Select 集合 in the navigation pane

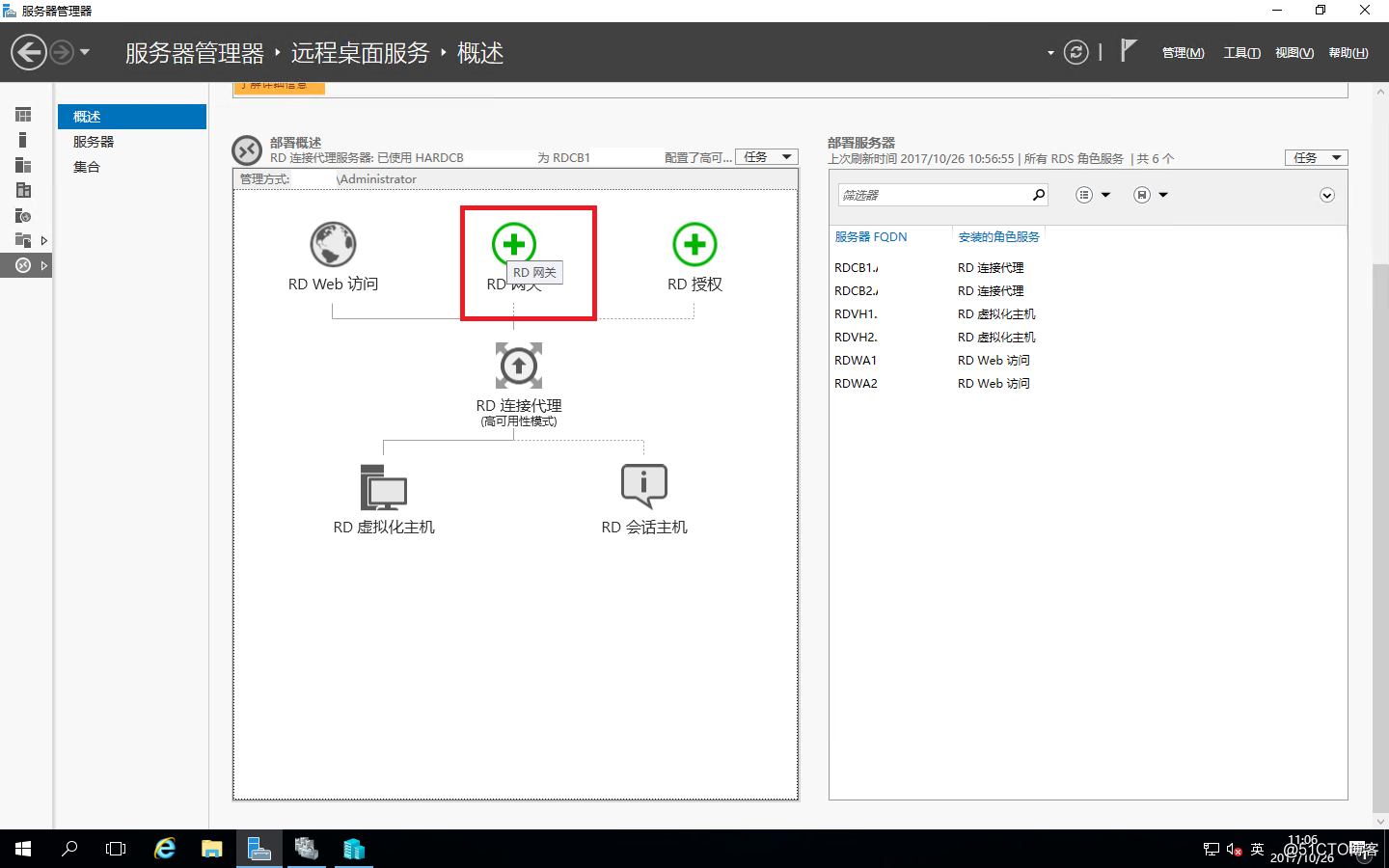(132, 167)
